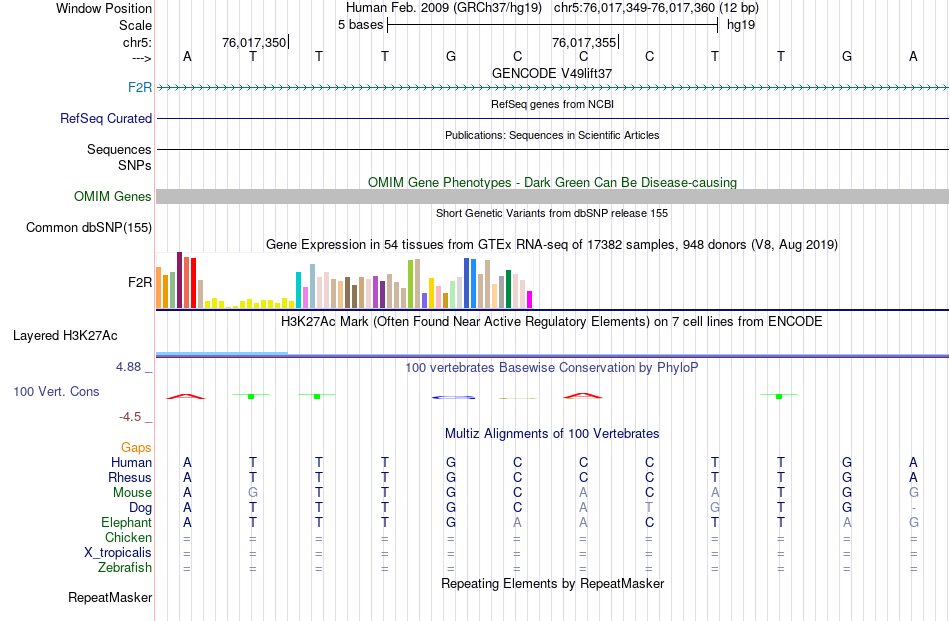
Task: Select the chr5:76,017,349-76,017,360 (12 bp) position text
Action: click(656, 8)
